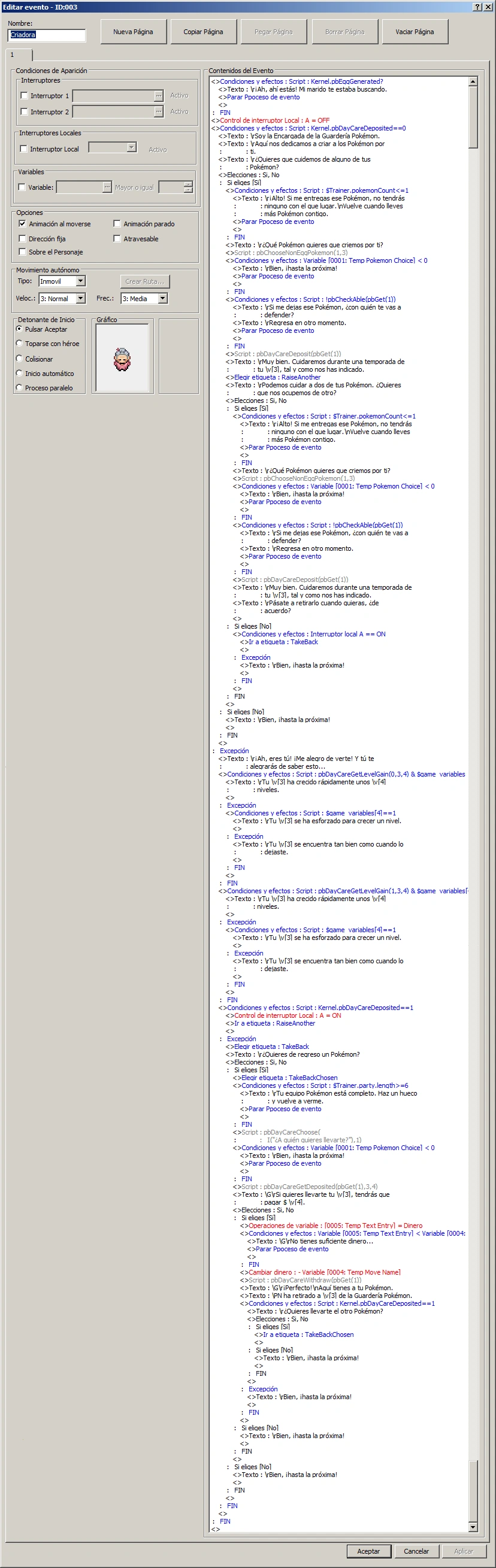Select 'Elegir etiqueta : TakeBackChosen' line
Image resolution: width=496 pixels, height=1568 pixels.
point(285,1078)
